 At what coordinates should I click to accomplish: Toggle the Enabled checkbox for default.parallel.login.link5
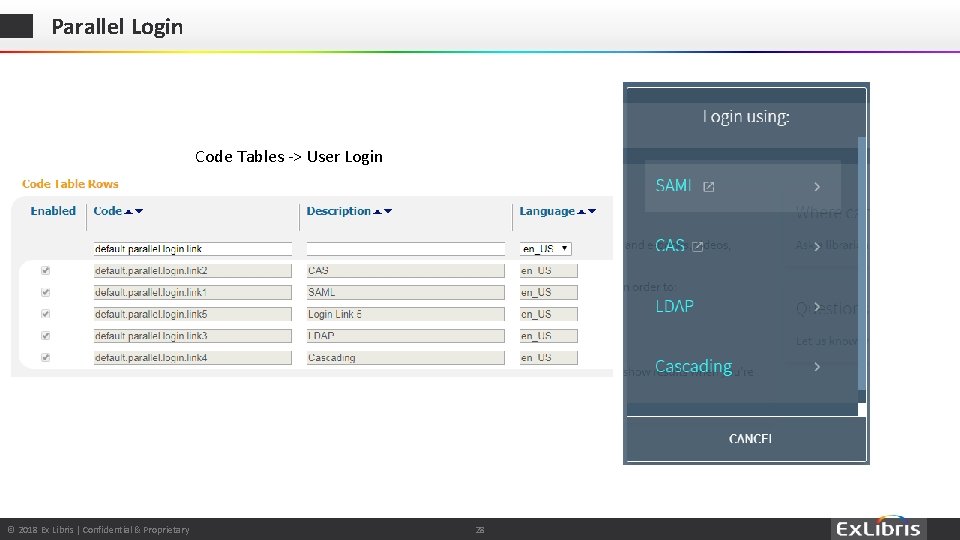pyautogui.click(x=45, y=314)
